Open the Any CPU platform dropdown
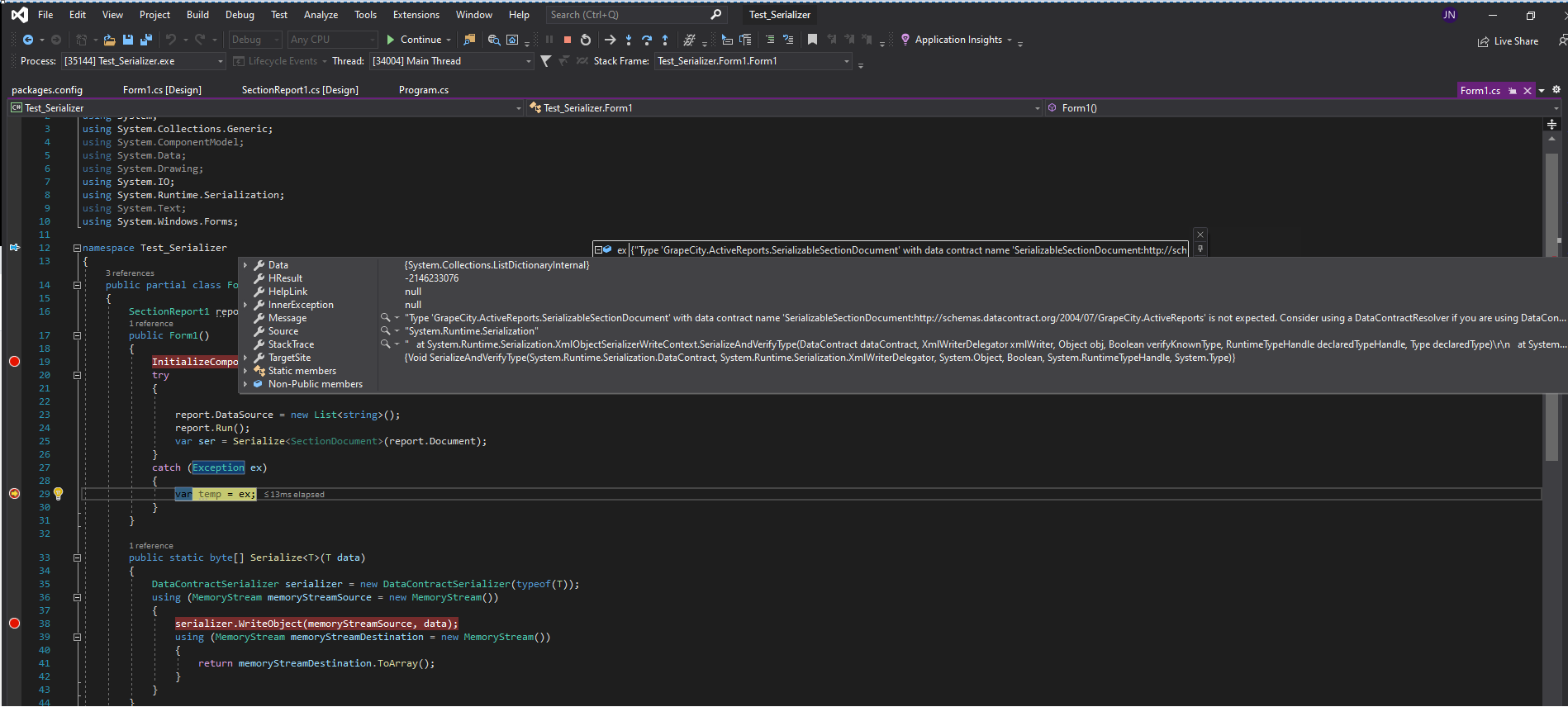 point(332,40)
